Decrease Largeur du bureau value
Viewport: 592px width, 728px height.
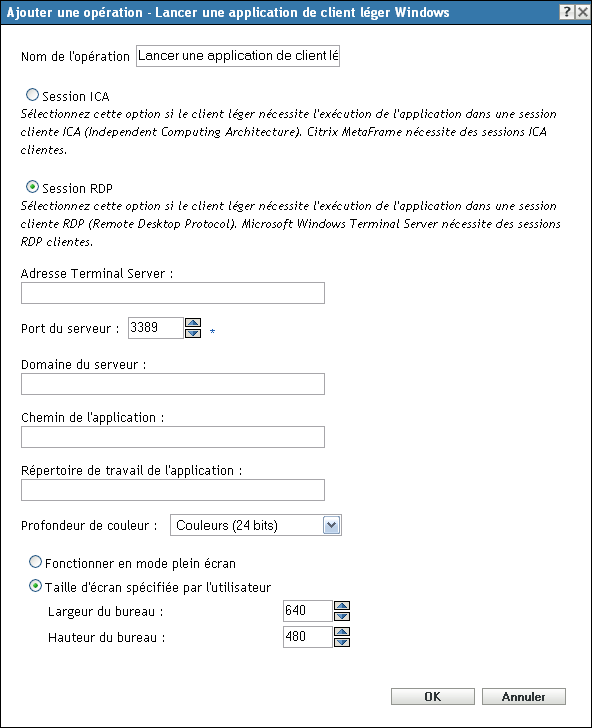[342, 616]
